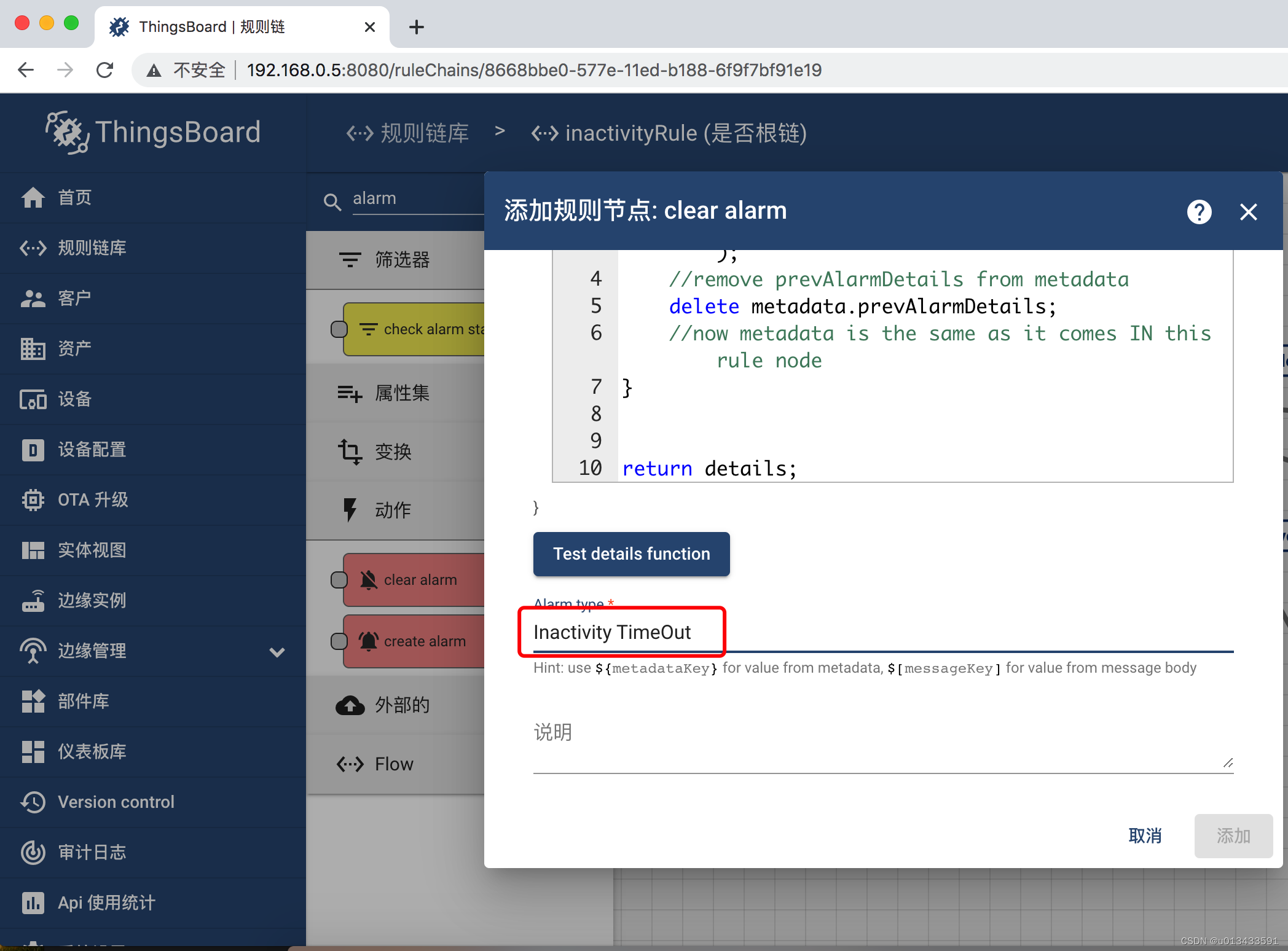Open 设备配置 device profiles in sidebar
Viewport: 1288px width, 951px height.
tap(153, 450)
